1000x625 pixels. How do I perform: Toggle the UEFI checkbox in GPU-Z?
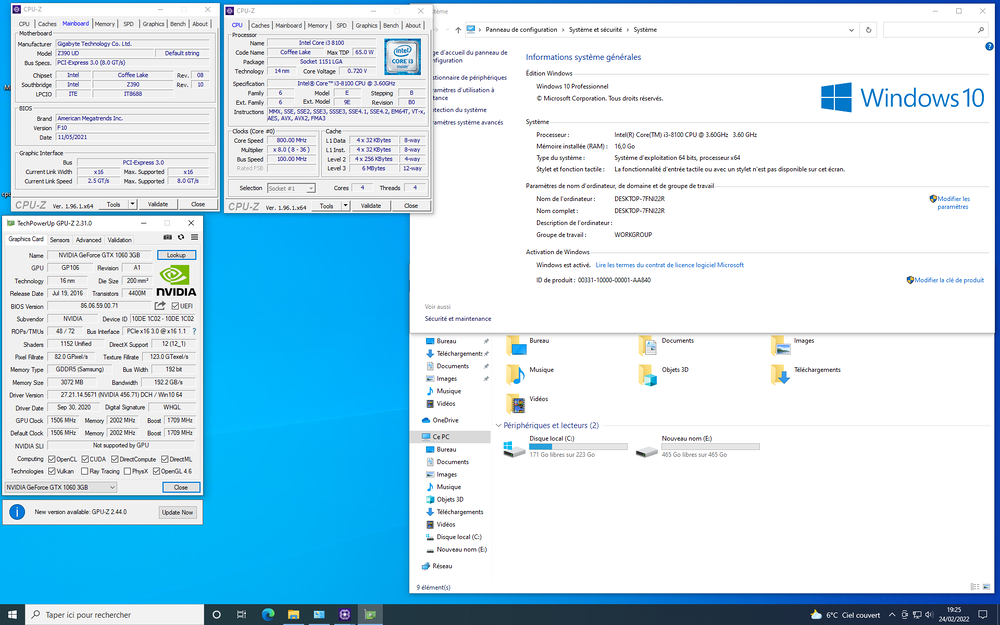point(175,306)
